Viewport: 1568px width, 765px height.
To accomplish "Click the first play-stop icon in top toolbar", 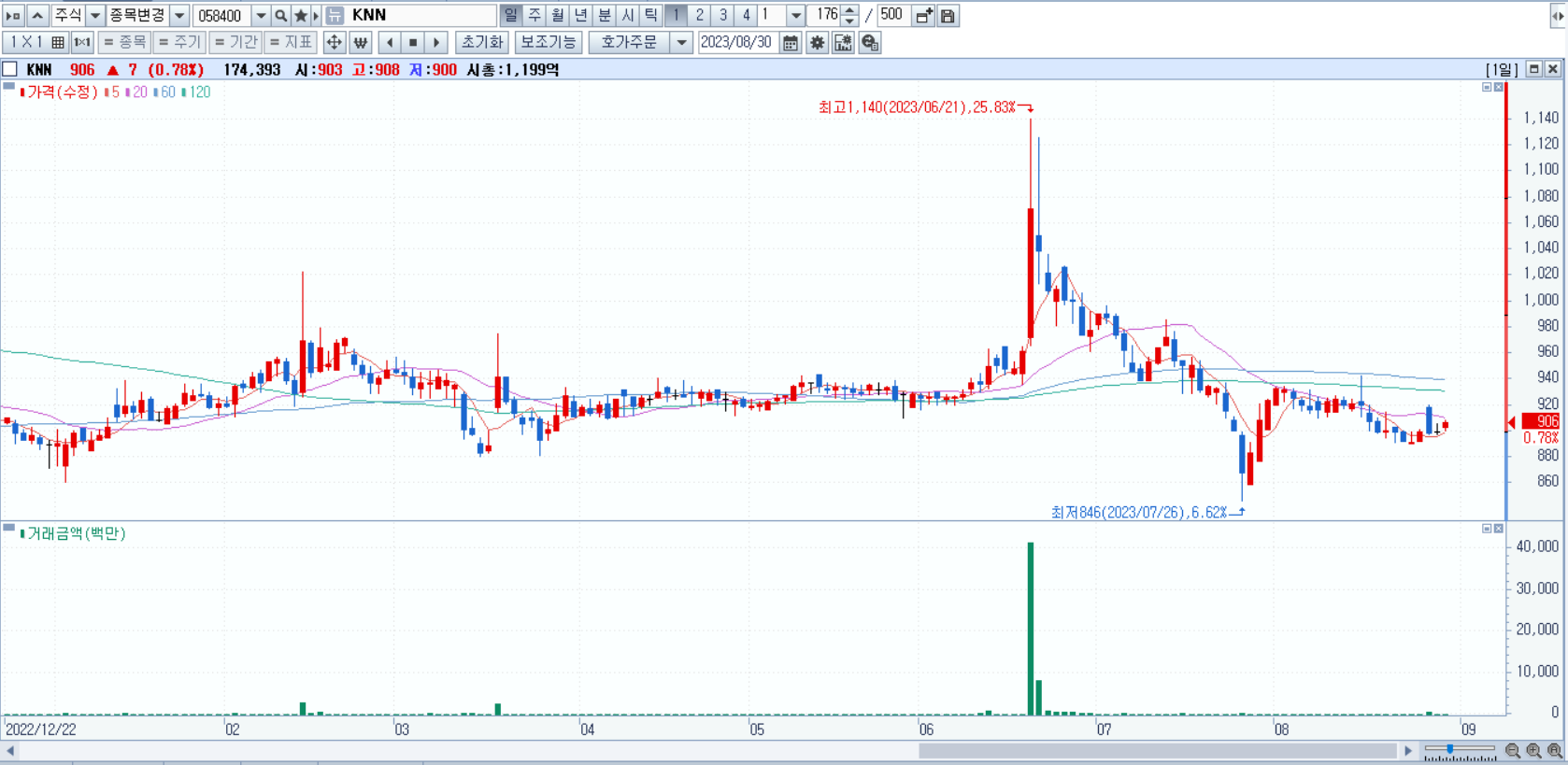I will click(x=13, y=16).
